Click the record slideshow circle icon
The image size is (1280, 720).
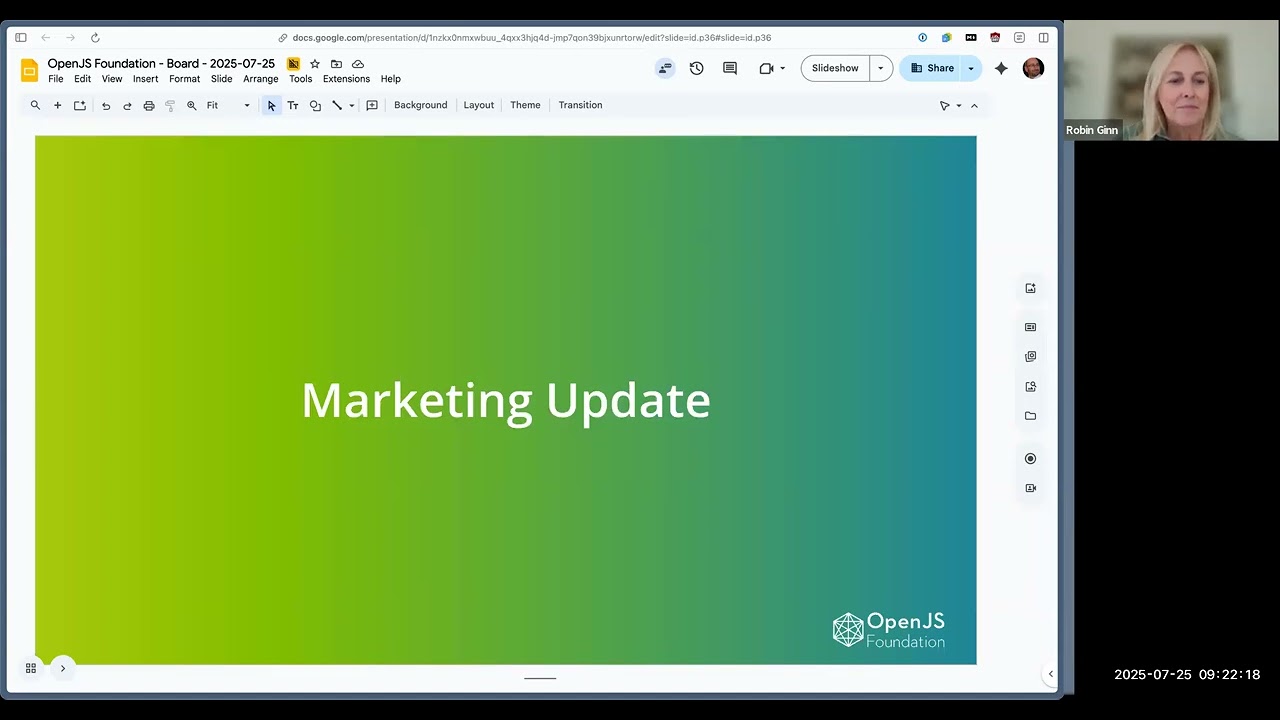click(1030, 458)
